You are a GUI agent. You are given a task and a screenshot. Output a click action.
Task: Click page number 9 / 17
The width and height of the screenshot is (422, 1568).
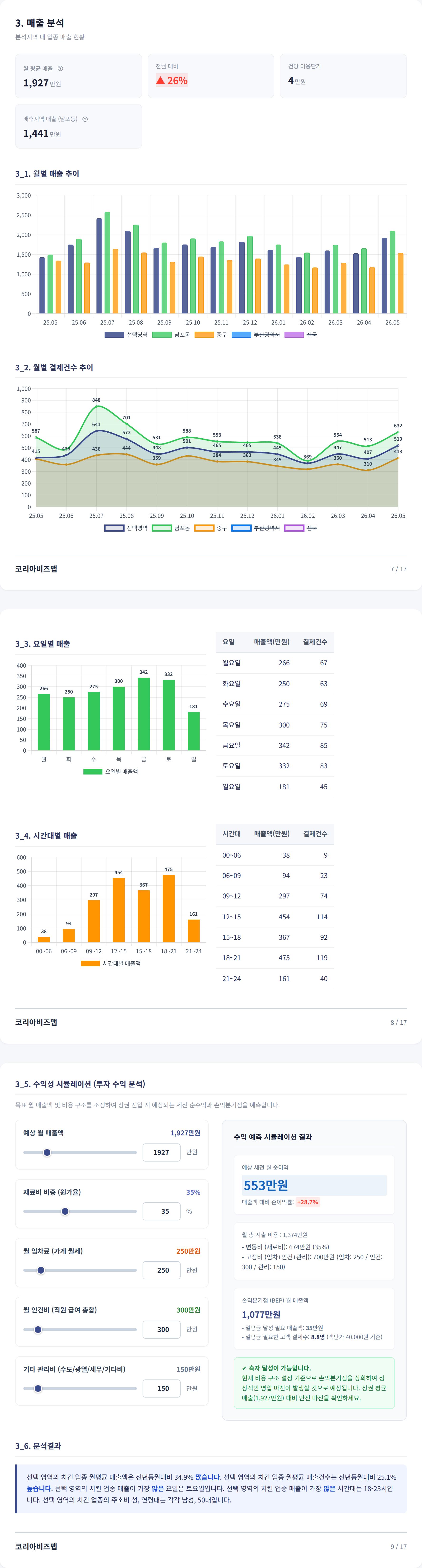coord(399,1547)
